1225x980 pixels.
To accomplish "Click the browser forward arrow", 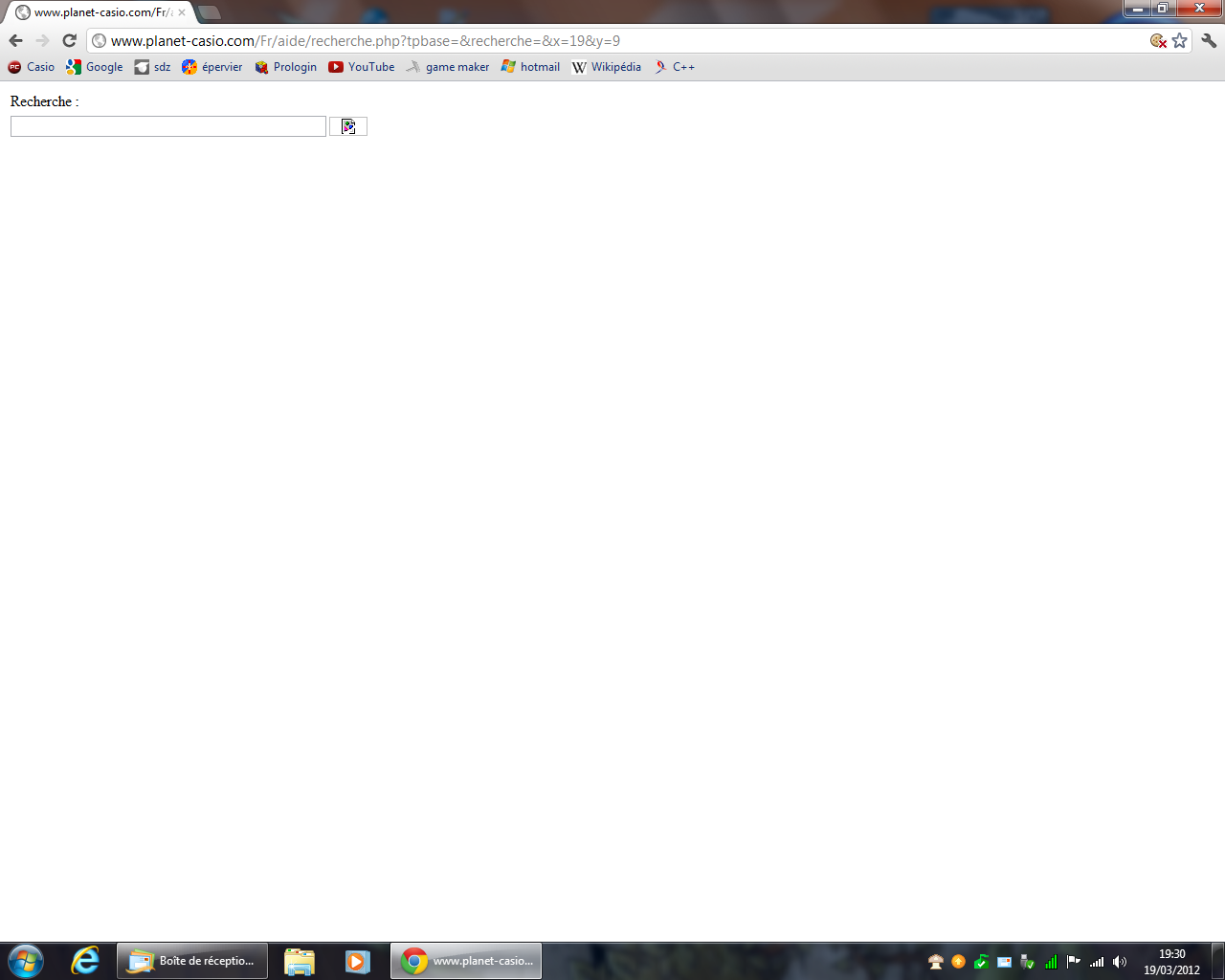I will [x=42, y=40].
